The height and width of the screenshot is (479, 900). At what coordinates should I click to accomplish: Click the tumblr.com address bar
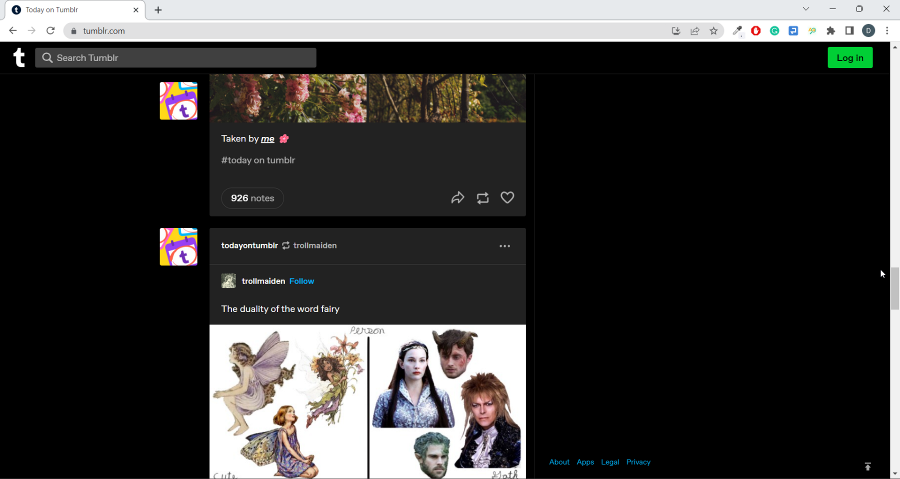pos(367,31)
